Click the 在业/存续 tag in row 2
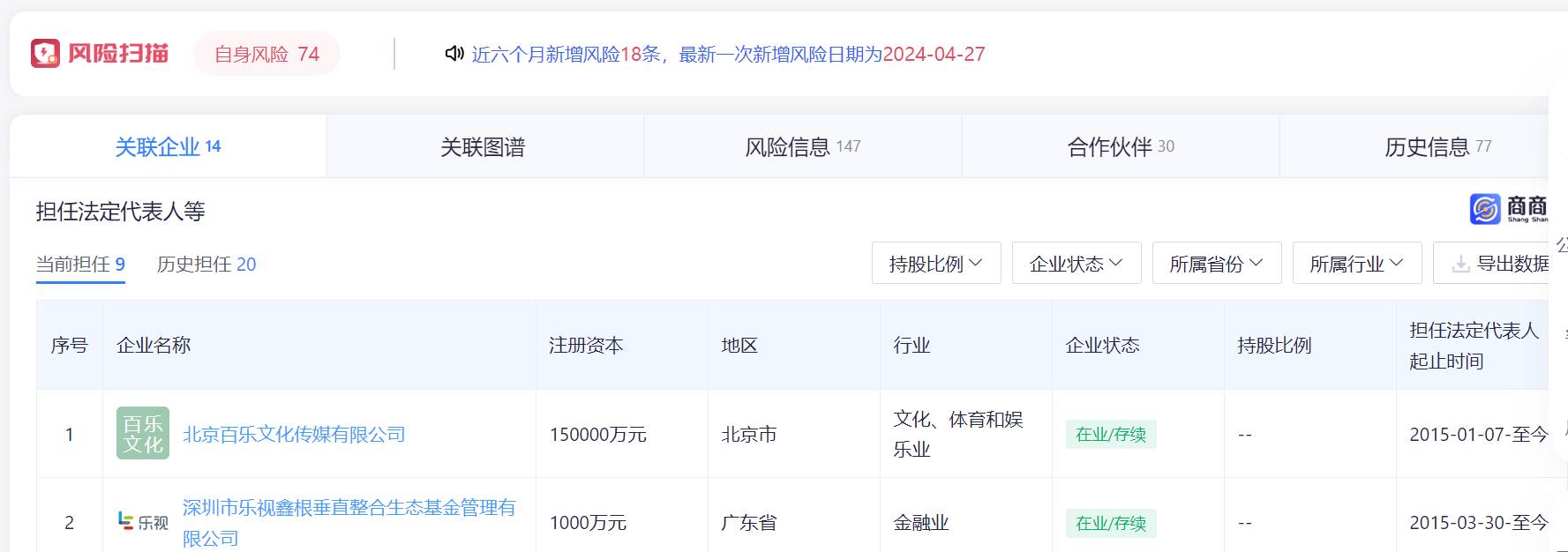This screenshot has height=552, width=1568. 1111,523
